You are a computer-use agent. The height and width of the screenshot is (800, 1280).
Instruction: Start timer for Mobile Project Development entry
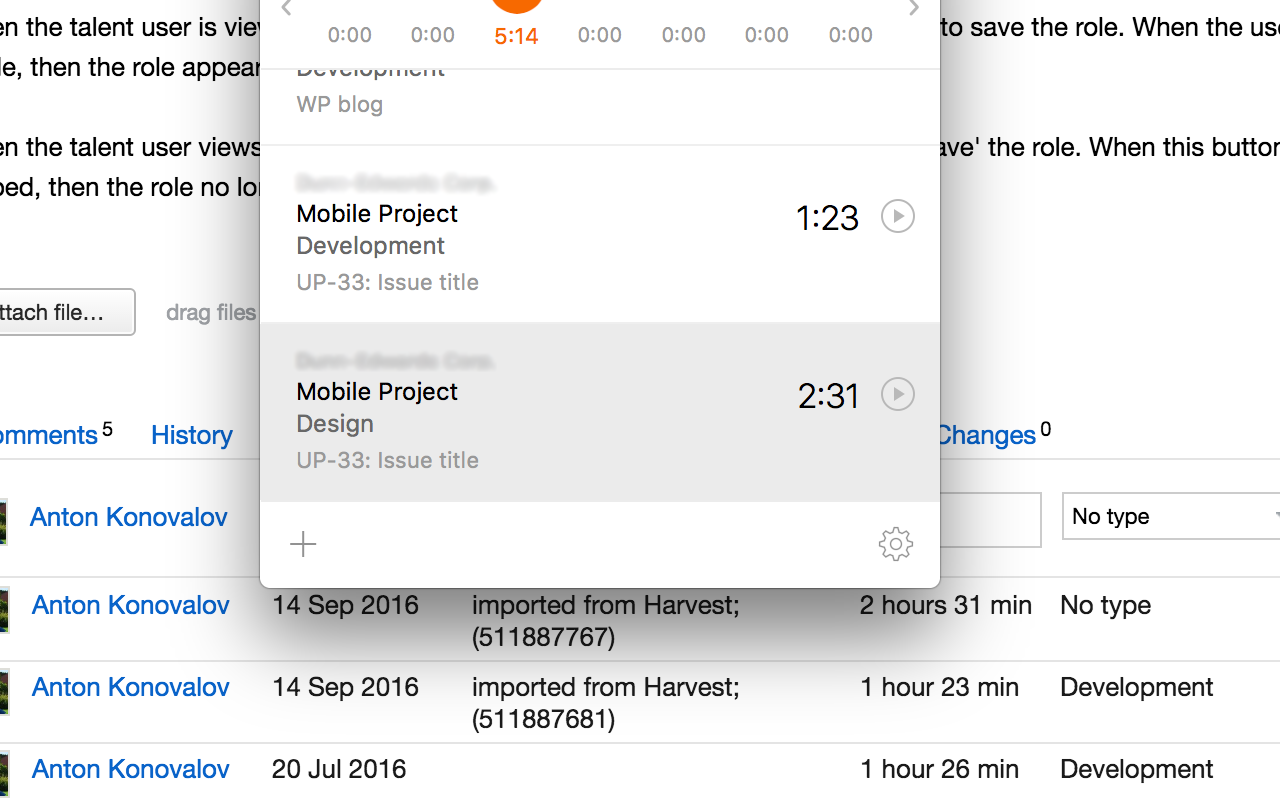click(x=897, y=216)
